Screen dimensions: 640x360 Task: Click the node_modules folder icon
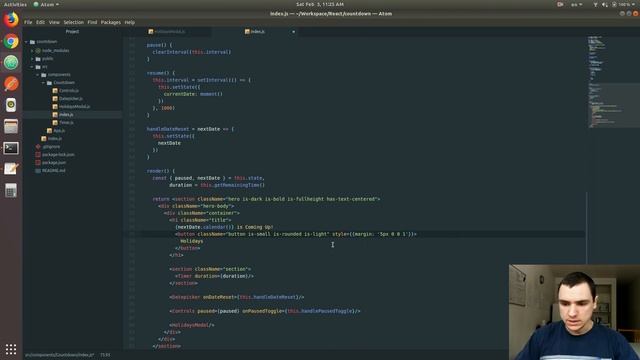(x=38, y=51)
